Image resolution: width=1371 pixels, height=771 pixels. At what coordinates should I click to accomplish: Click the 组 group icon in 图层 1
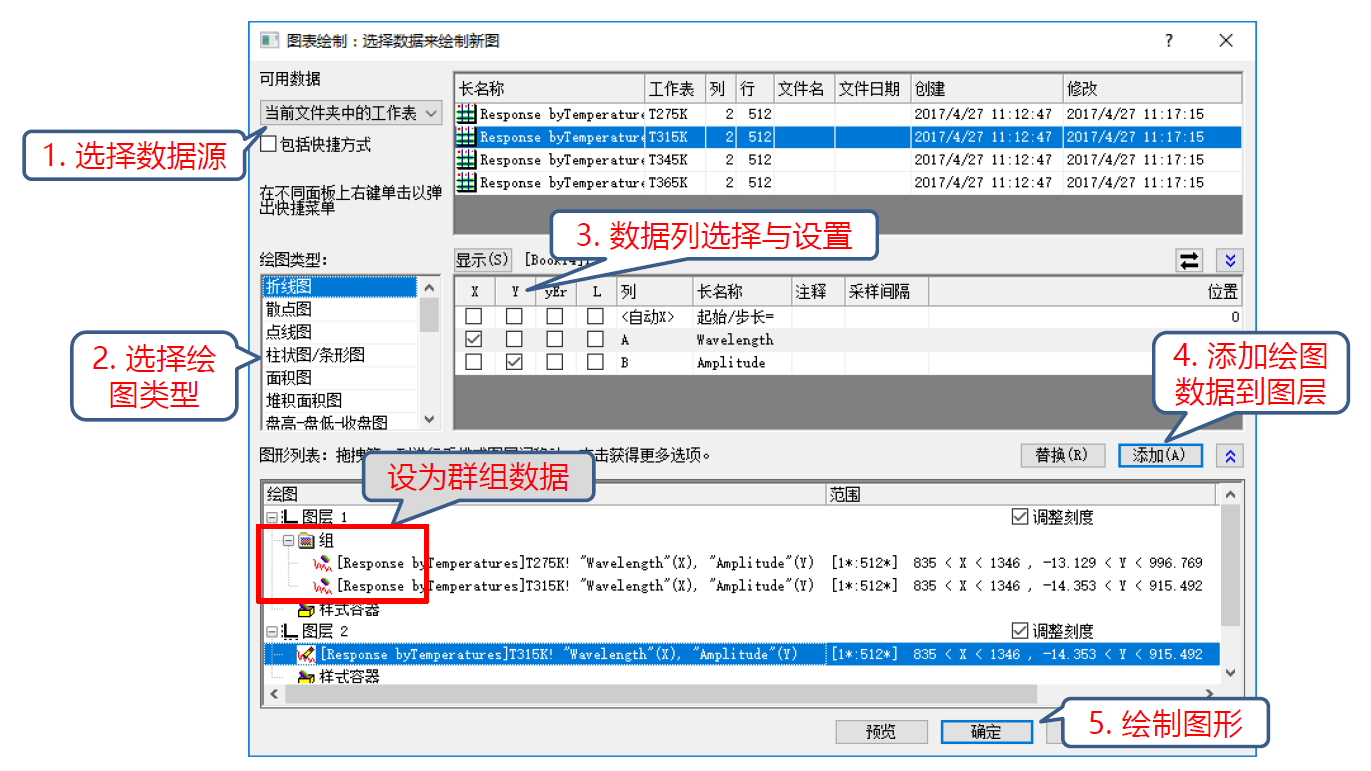coord(306,541)
